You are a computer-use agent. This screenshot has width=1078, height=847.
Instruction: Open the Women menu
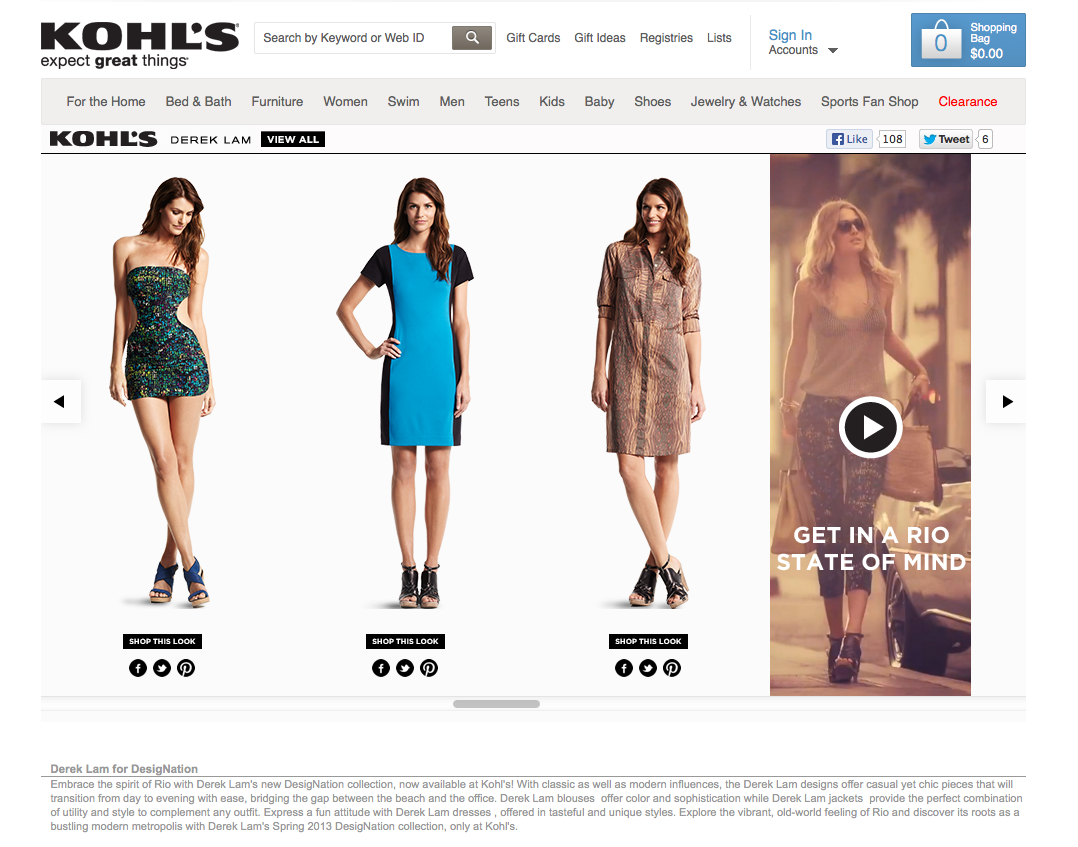(x=345, y=102)
